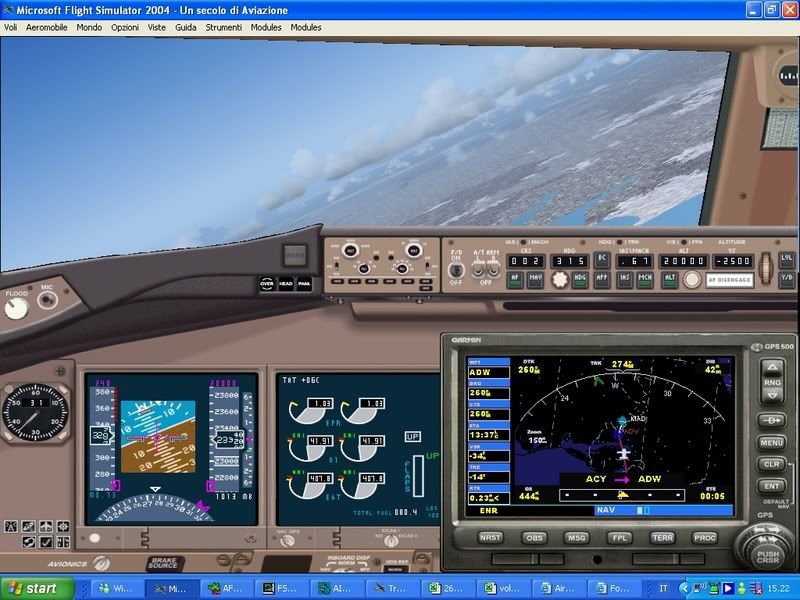Image resolution: width=800 pixels, height=600 pixels.
Task: Decrease GPS range with RNG down arrow
Action: pos(772,395)
